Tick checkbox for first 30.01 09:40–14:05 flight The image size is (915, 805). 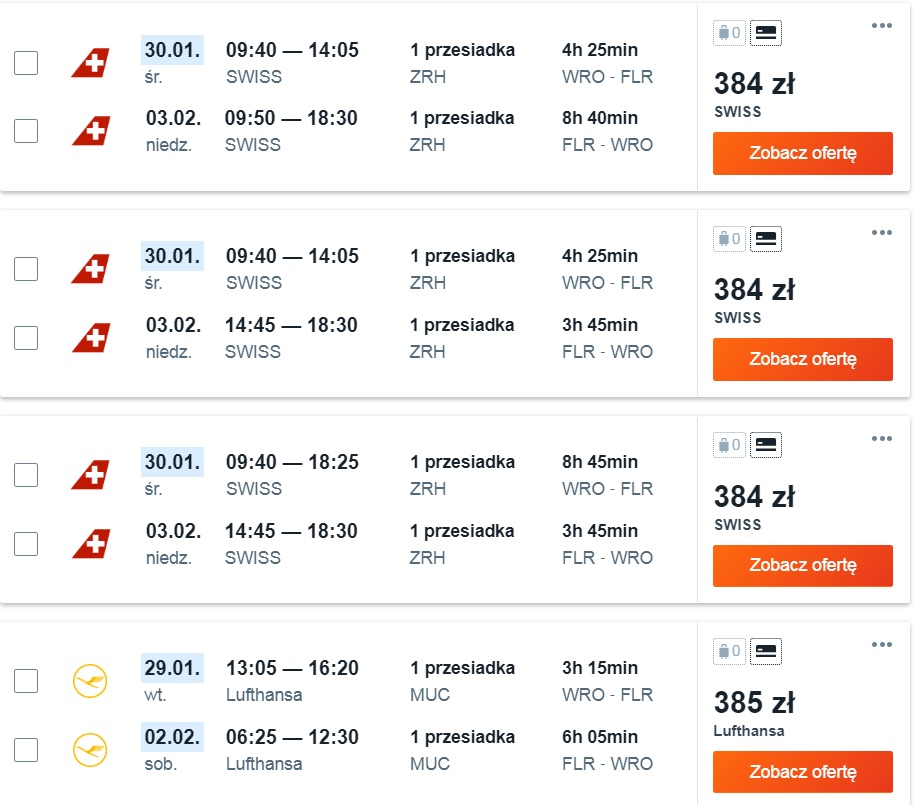[26, 62]
